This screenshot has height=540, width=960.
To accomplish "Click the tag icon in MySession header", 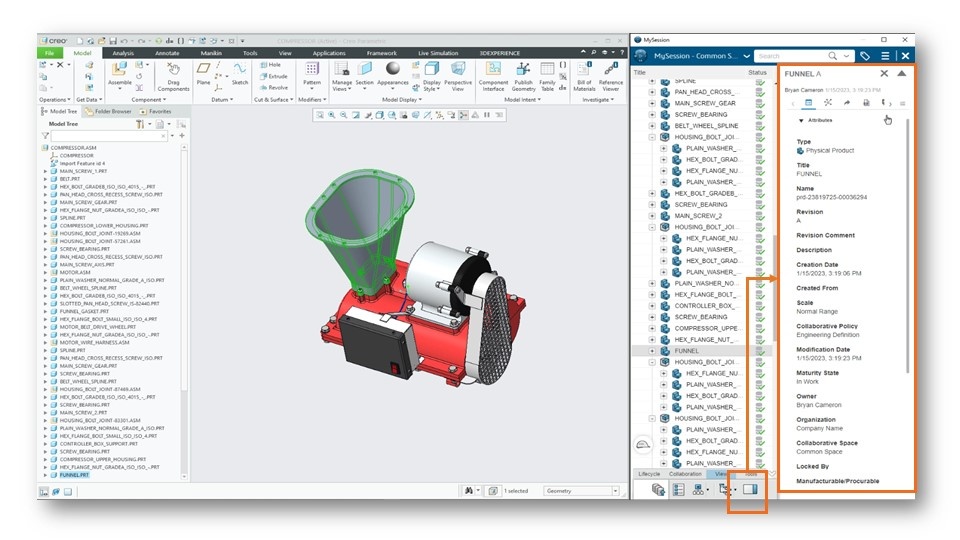I will [x=865, y=56].
